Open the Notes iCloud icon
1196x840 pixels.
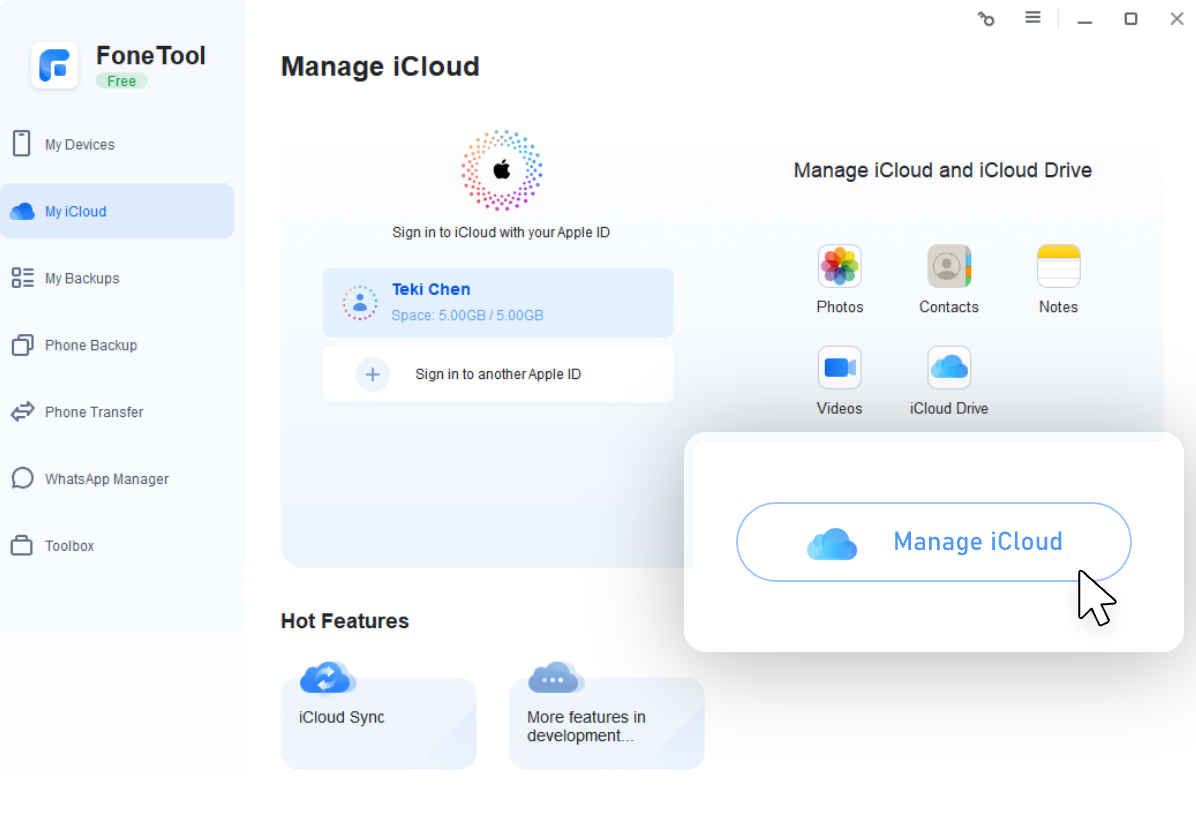1058,267
